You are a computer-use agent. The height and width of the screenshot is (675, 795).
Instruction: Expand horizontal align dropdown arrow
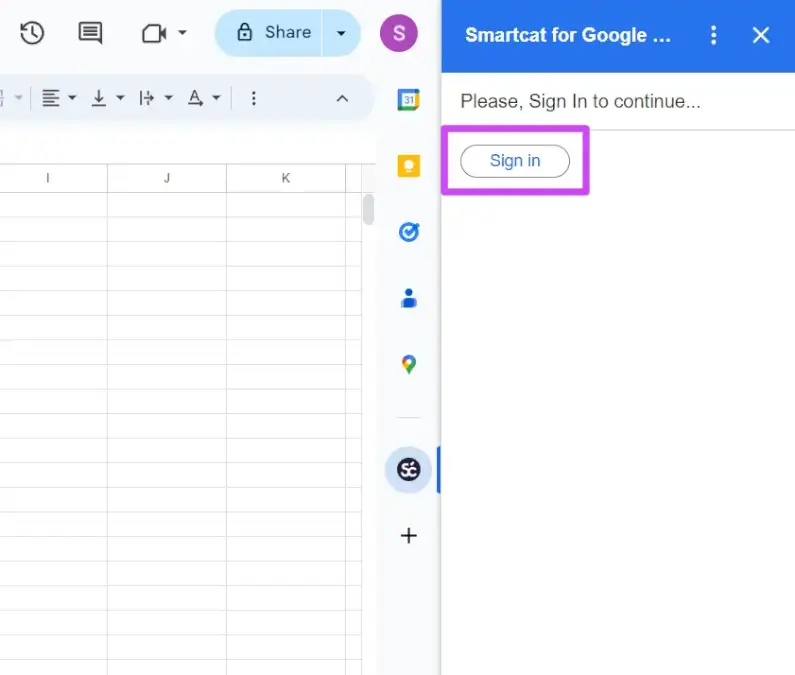tap(72, 97)
